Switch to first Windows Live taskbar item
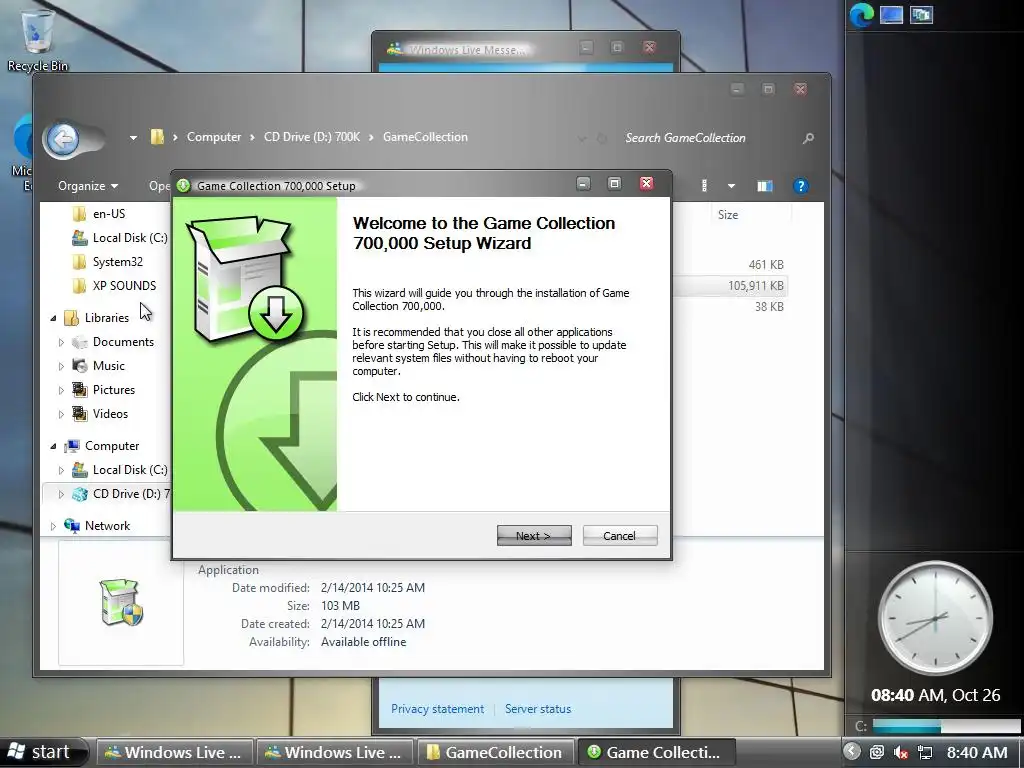The height and width of the screenshot is (768, 1024). pos(174,752)
